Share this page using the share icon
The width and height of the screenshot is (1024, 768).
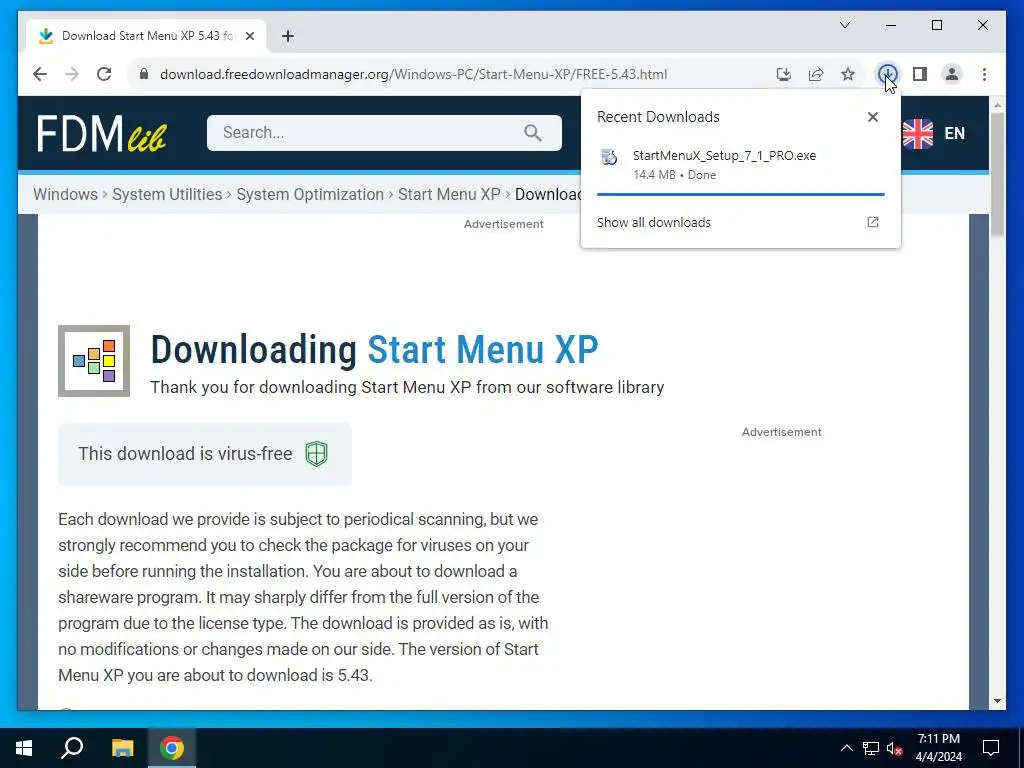tap(816, 74)
